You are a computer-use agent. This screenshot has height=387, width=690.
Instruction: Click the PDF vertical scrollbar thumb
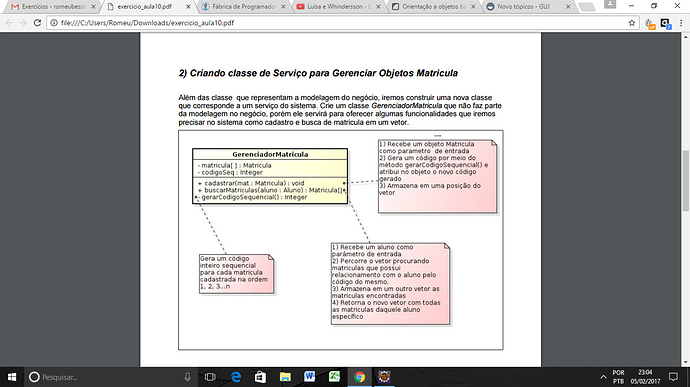tap(686, 181)
